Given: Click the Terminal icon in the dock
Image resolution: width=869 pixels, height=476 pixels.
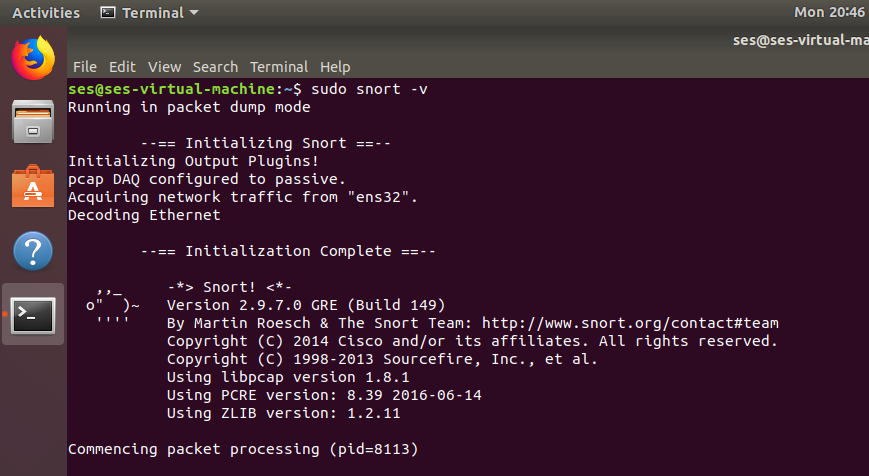Looking at the screenshot, I should 33,315.
